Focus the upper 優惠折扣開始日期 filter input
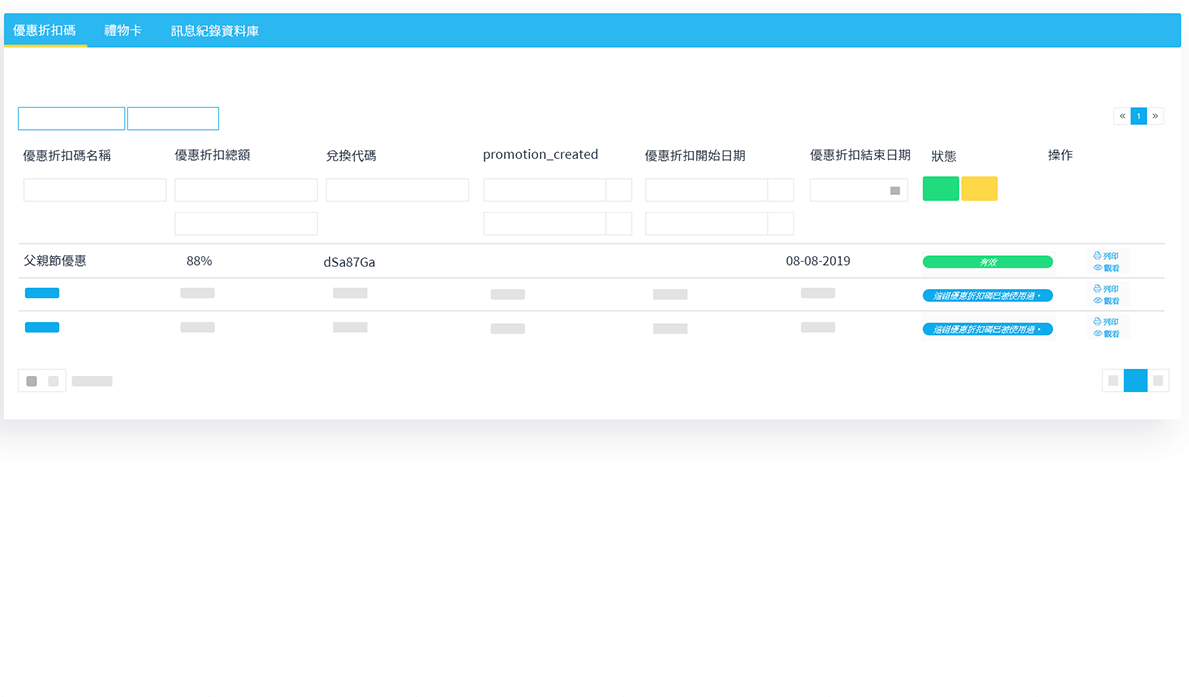The image size is (1189, 697). click(706, 190)
